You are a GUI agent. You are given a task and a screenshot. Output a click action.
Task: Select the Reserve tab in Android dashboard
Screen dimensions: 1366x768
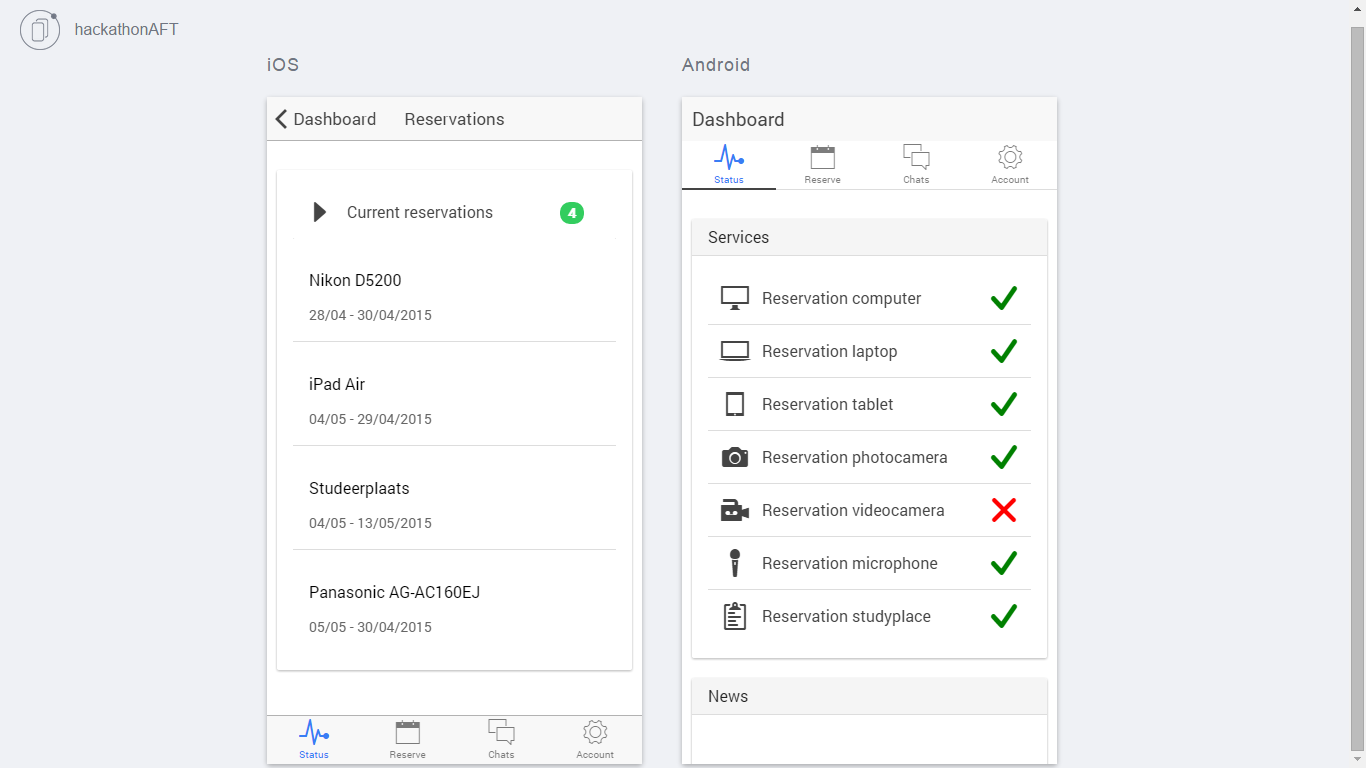822,165
